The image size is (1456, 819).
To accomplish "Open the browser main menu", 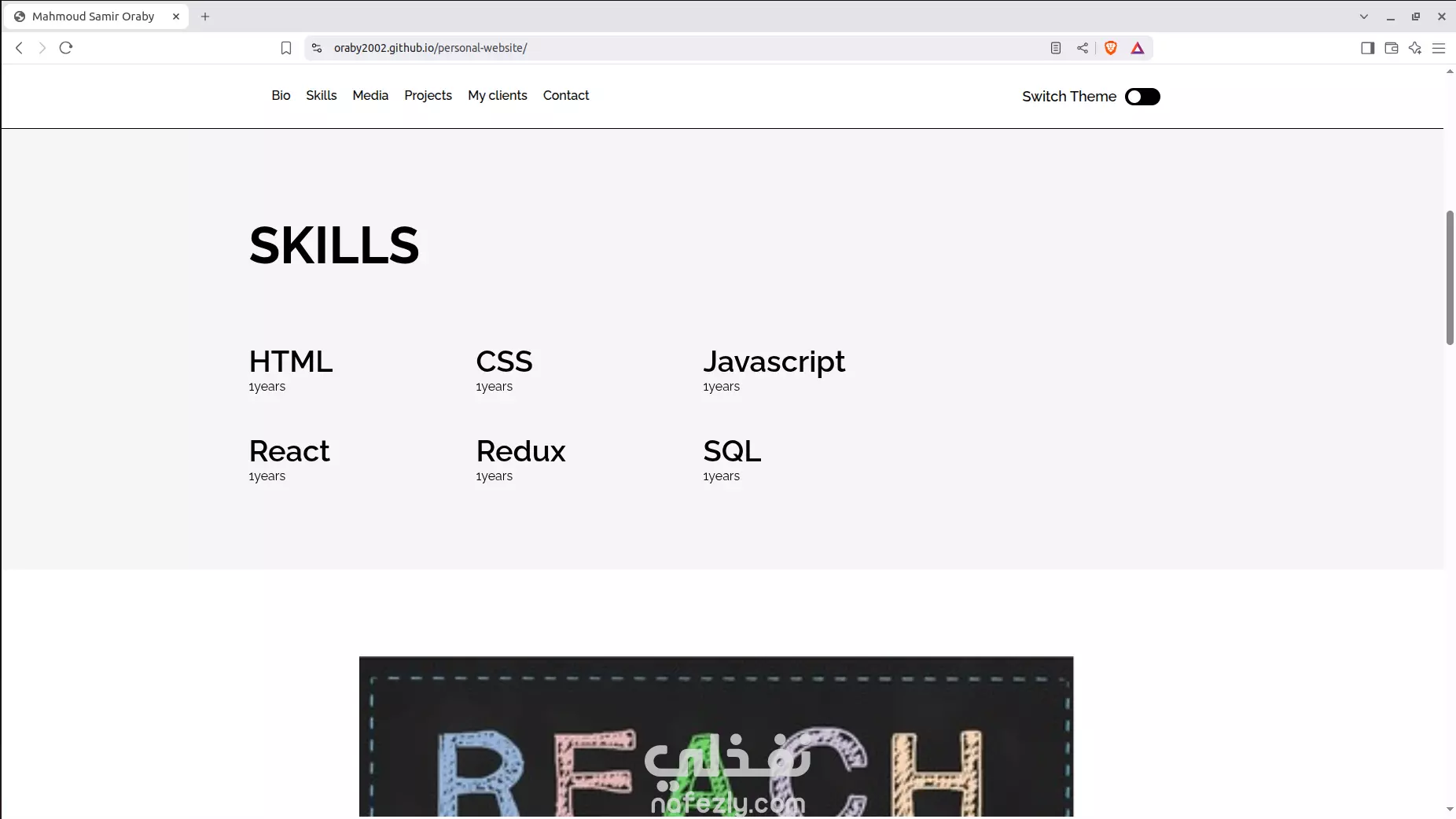I will pos(1439,48).
